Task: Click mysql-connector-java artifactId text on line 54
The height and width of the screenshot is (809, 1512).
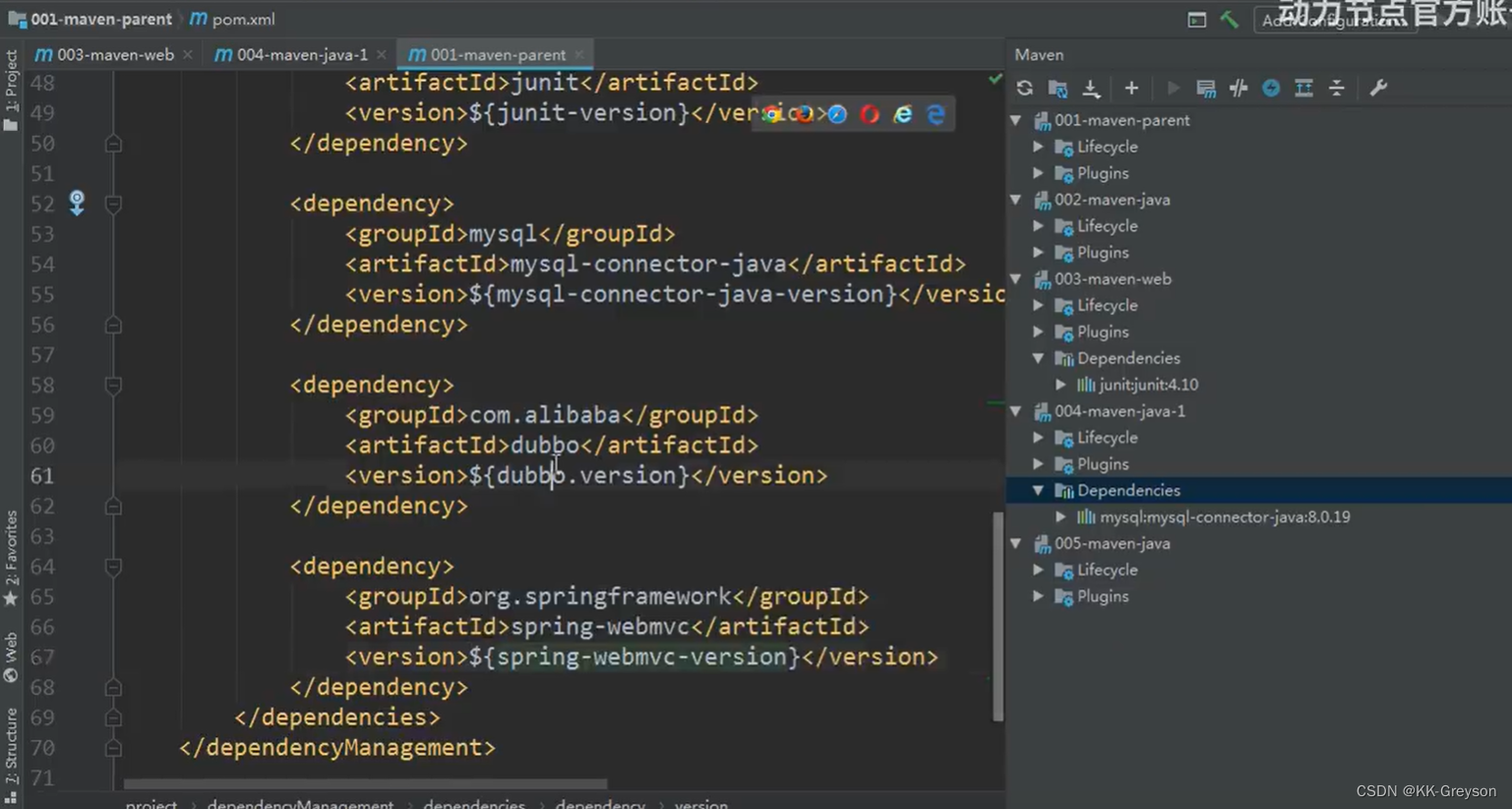Action: click(x=648, y=265)
